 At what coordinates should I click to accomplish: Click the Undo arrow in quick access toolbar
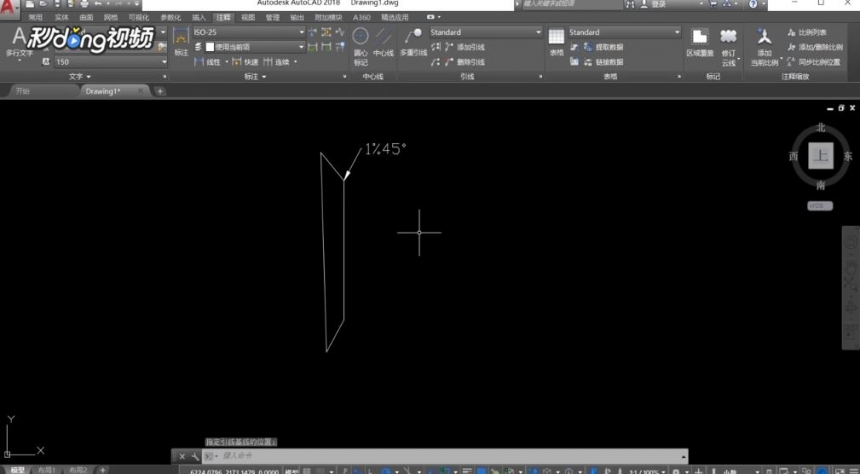pos(99,4)
